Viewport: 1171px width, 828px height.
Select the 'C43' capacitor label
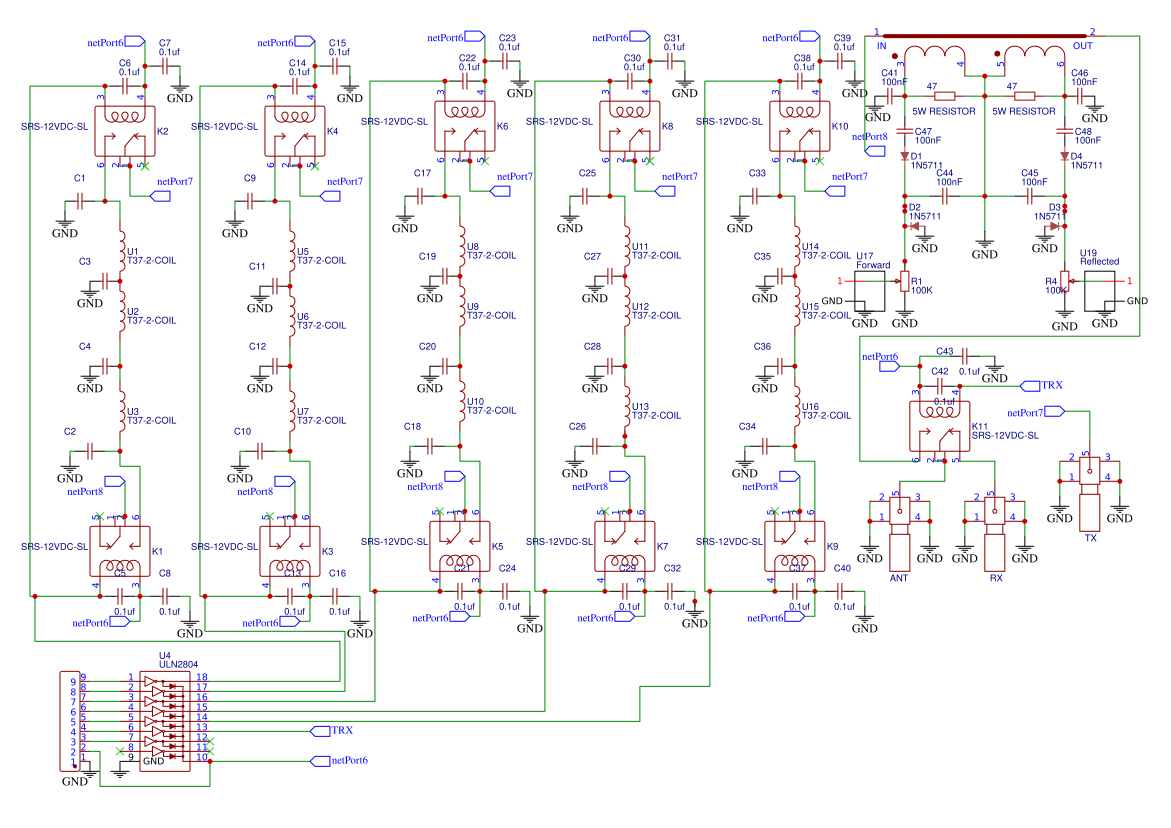point(945,351)
